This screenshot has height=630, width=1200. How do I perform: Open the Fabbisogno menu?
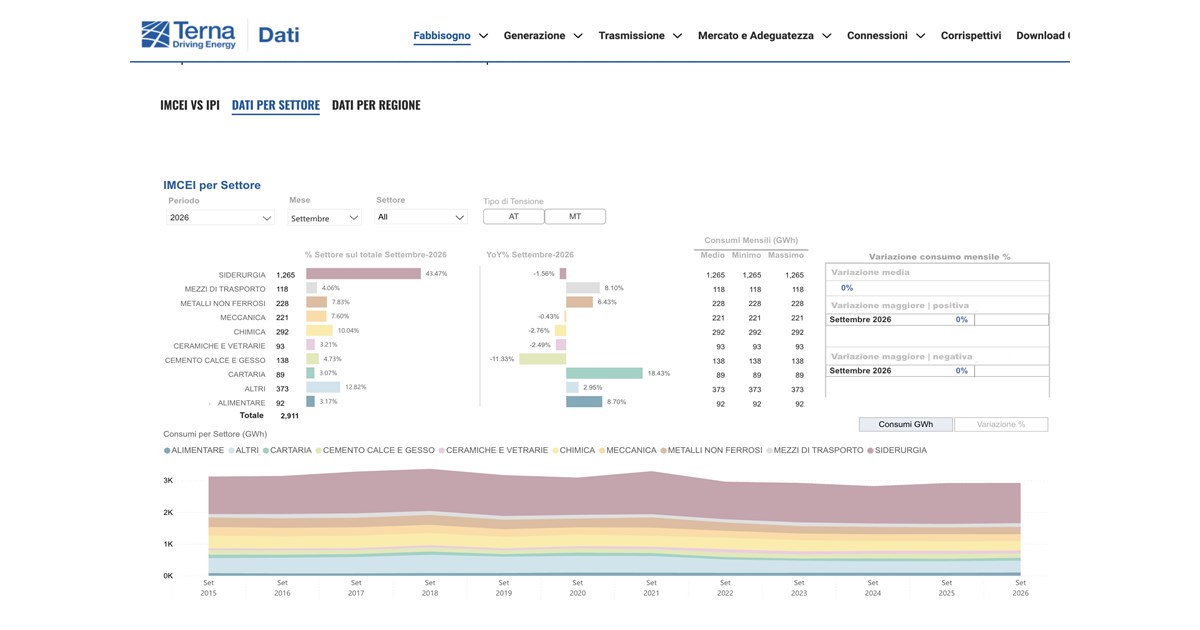(442, 36)
